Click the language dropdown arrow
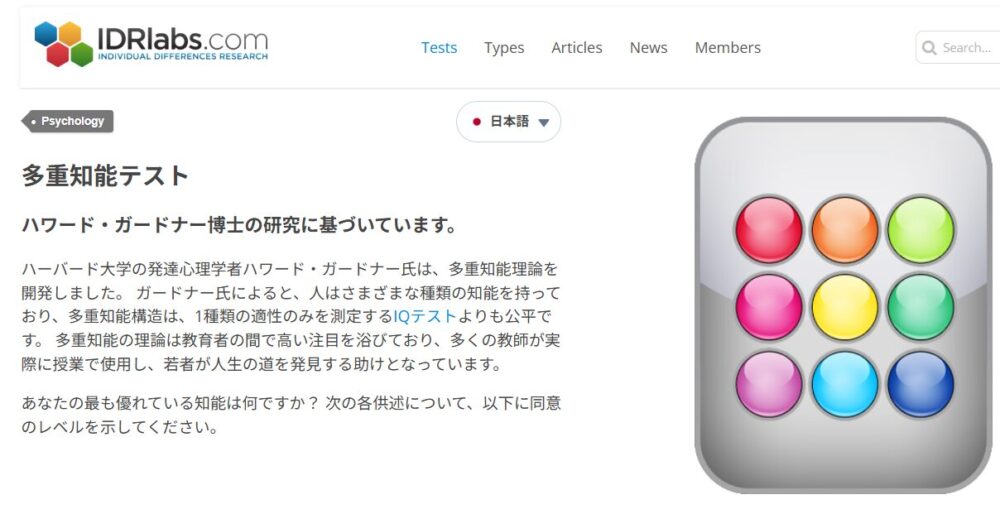Screen dimensions: 1000x509 pos(543,122)
